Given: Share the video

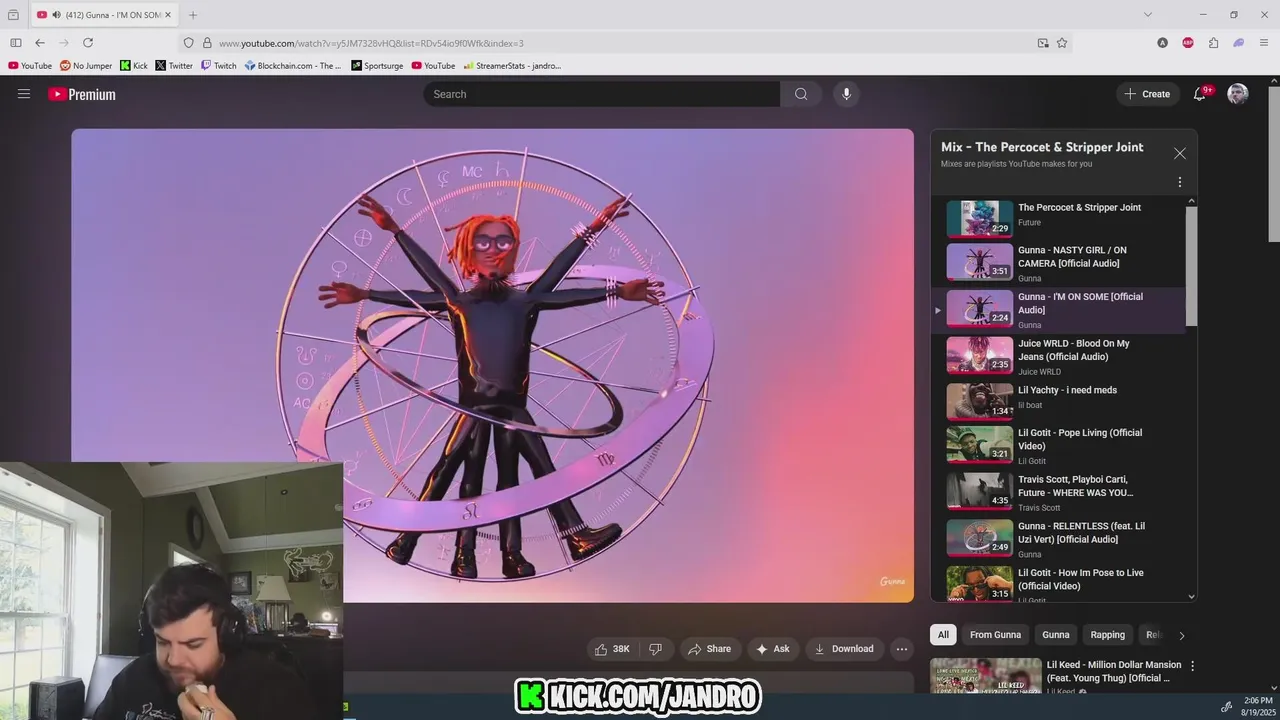Looking at the screenshot, I should pos(709,649).
